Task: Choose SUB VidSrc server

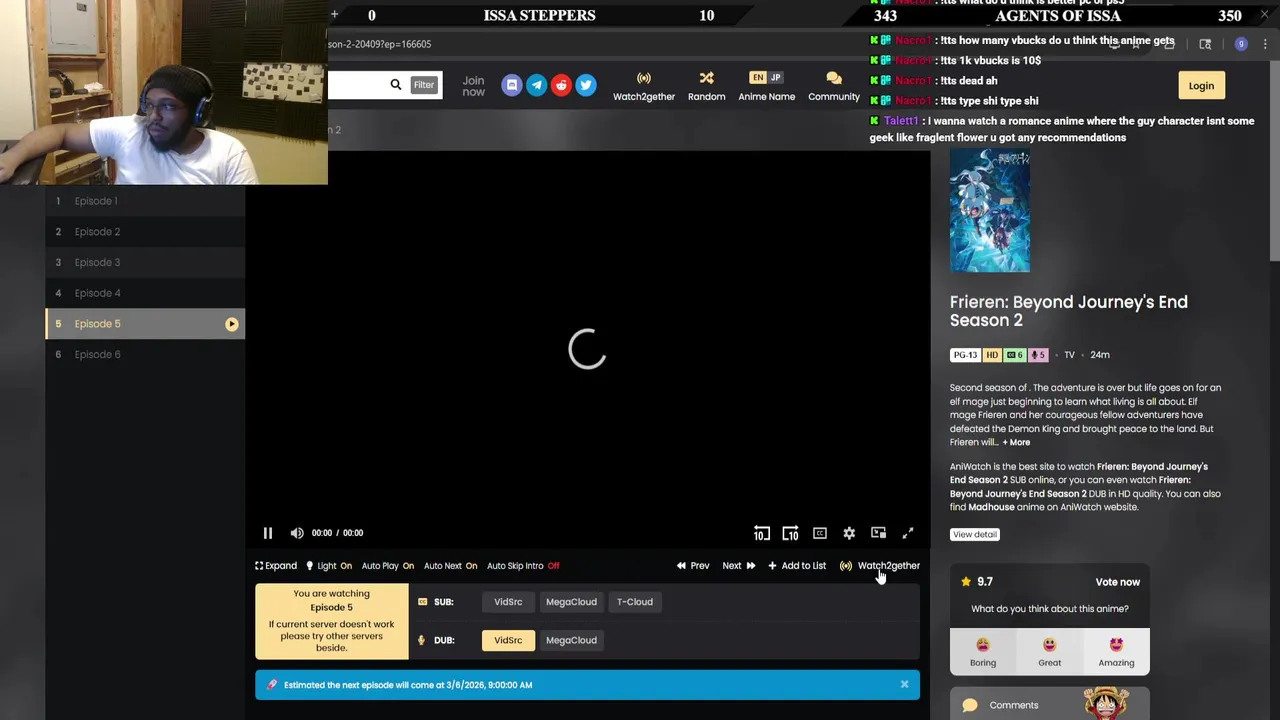Action: (x=508, y=602)
